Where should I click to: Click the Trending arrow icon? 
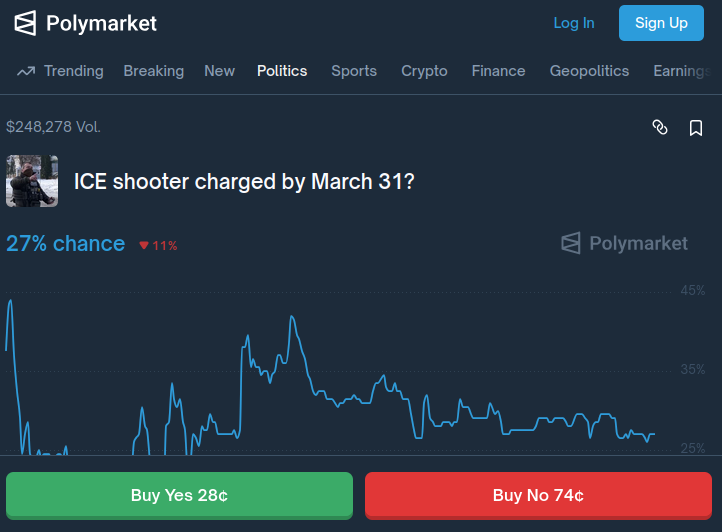[x=26, y=71]
